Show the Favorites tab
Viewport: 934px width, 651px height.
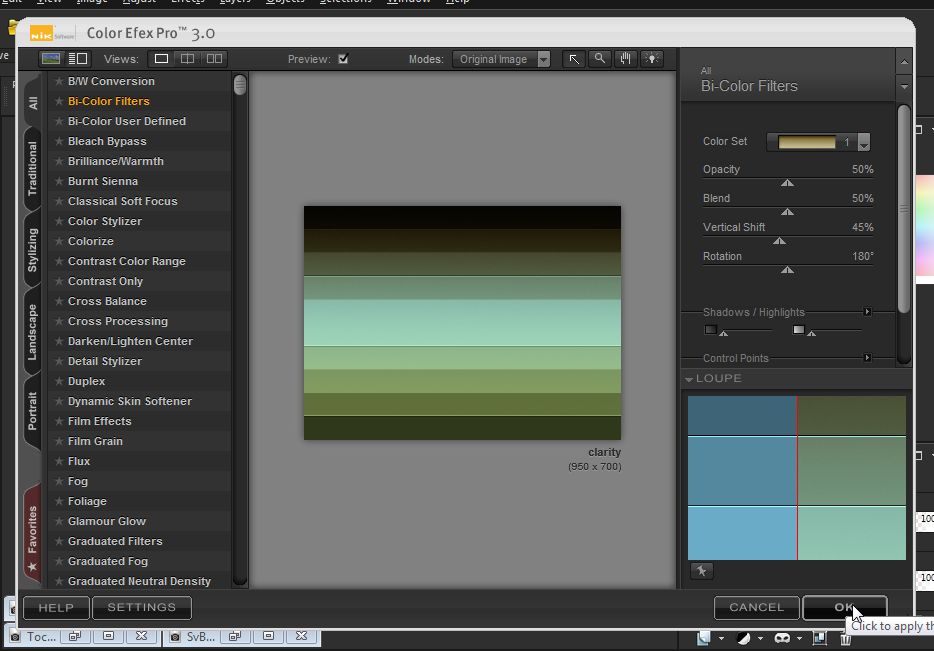point(32,535)
